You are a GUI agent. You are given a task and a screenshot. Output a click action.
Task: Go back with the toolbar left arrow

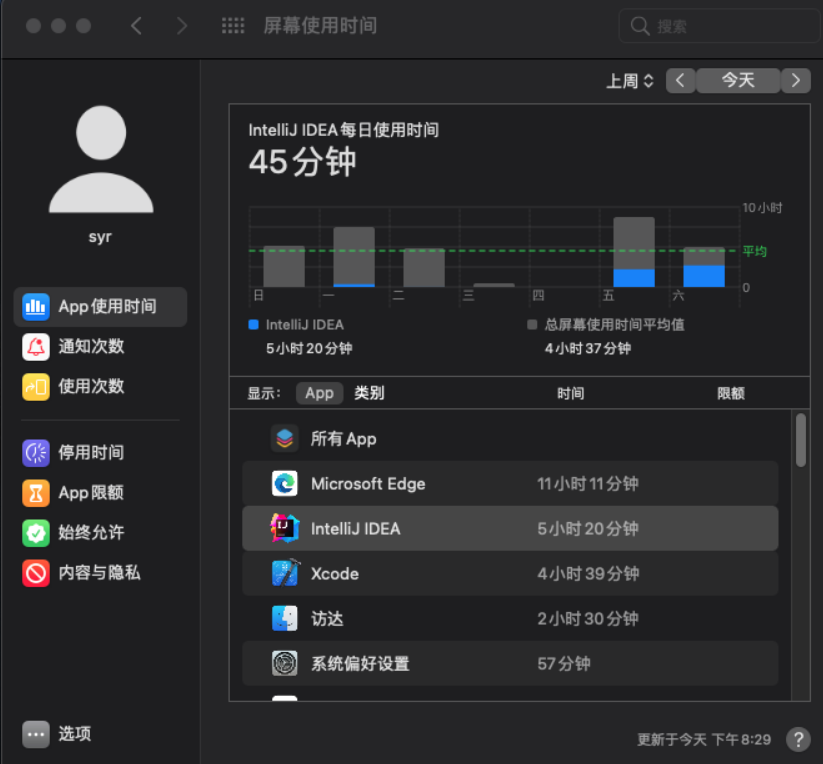(136, 25)
